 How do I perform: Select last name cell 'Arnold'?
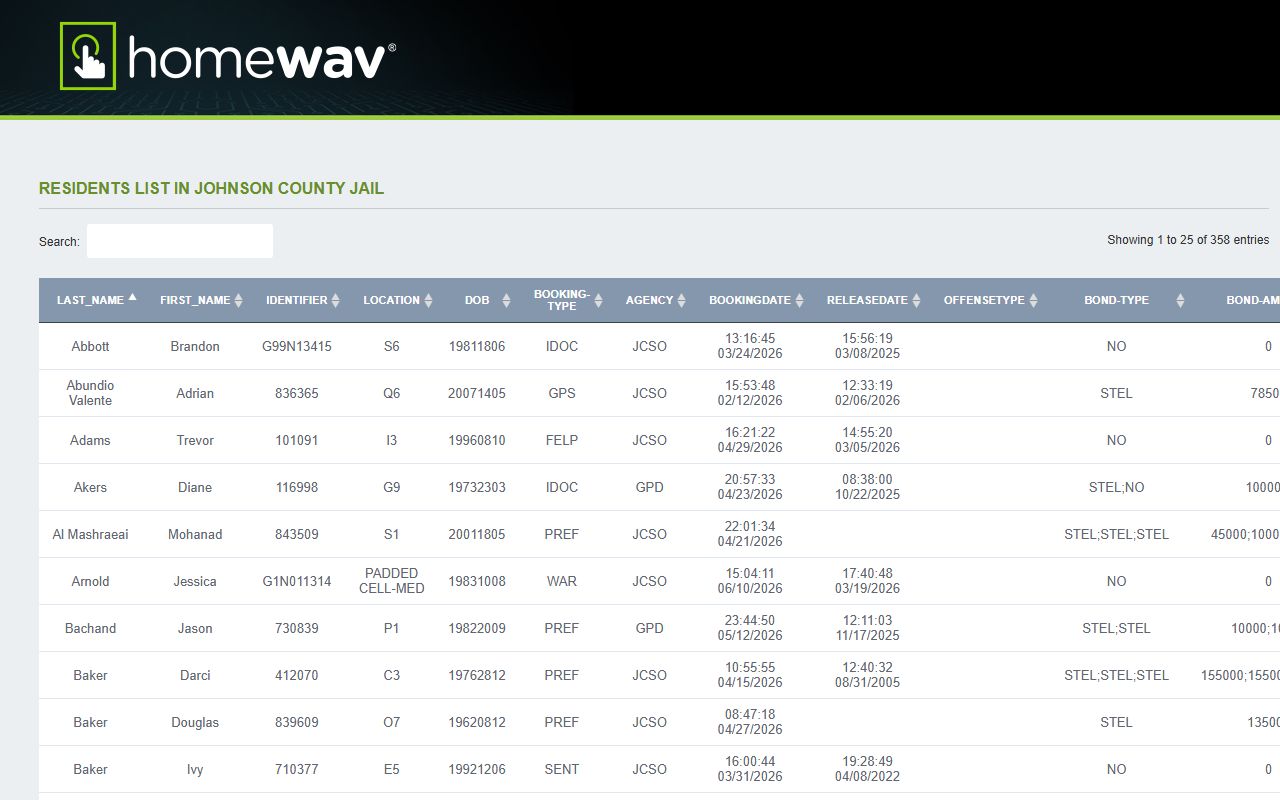tap(90, 581)
